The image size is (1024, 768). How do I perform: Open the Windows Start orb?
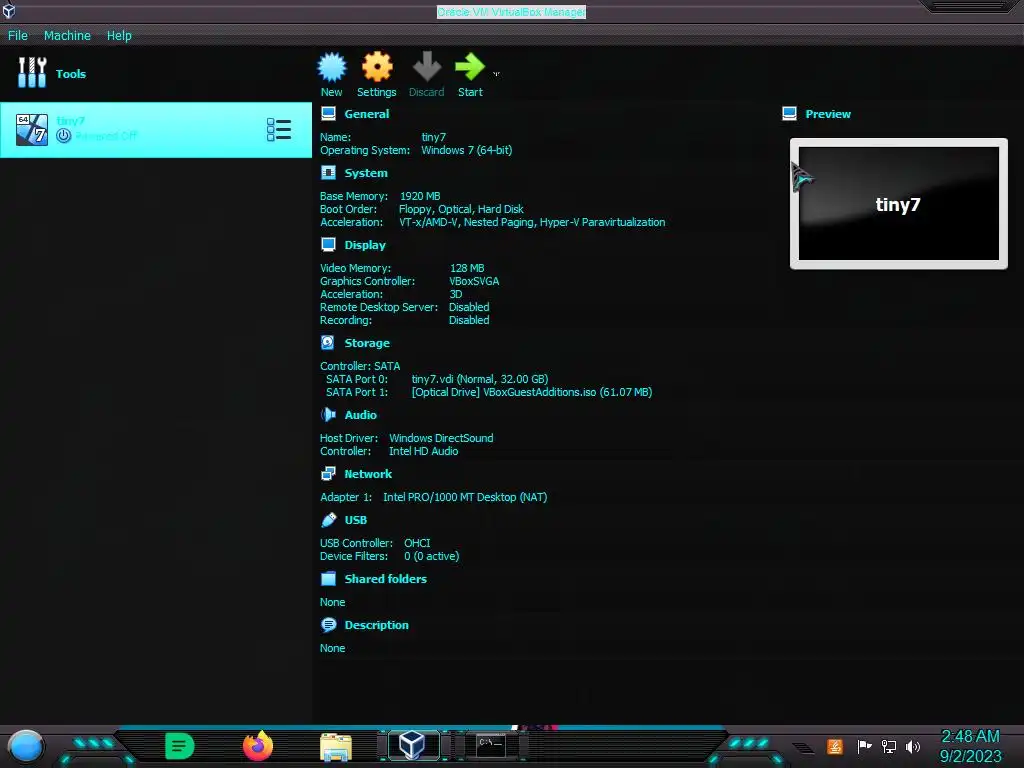click(x=26, y=746)
